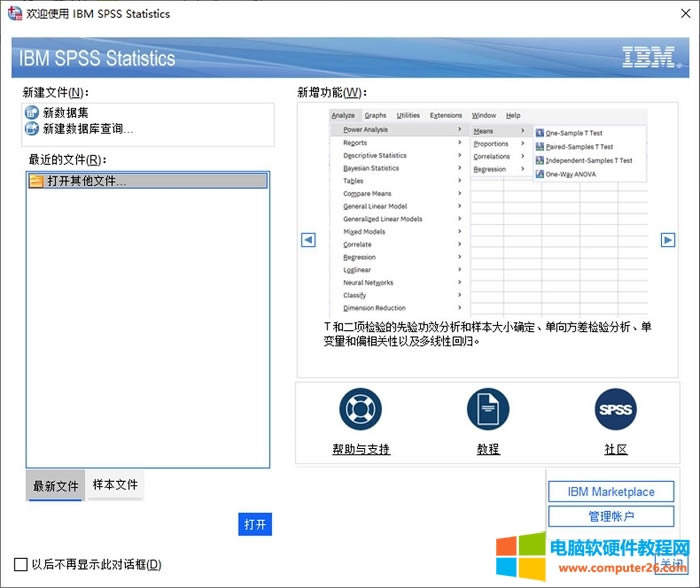
Task: Select the 新建数据集 dataset icon
Action: click(x=31, y=114)
